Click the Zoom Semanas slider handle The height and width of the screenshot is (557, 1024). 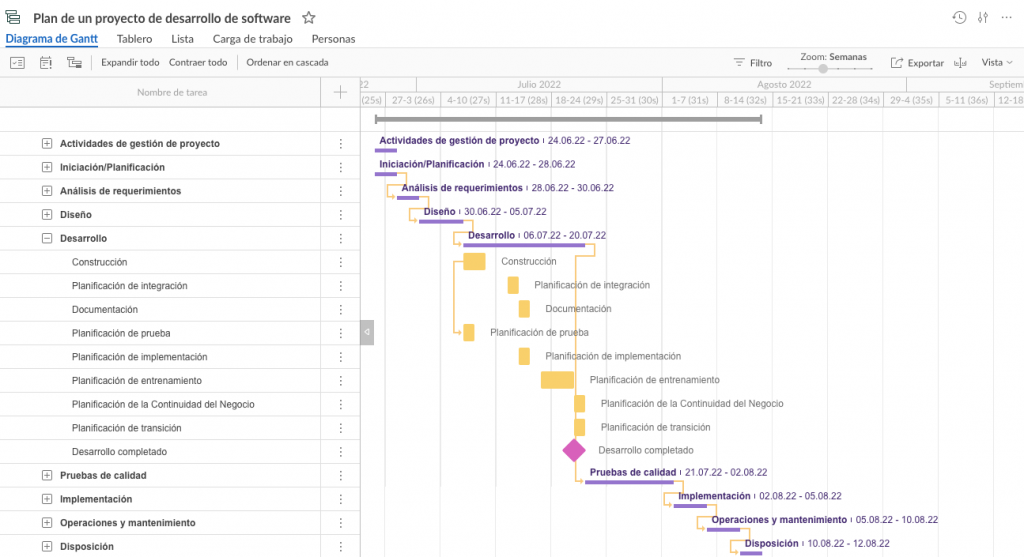(823, 69)
